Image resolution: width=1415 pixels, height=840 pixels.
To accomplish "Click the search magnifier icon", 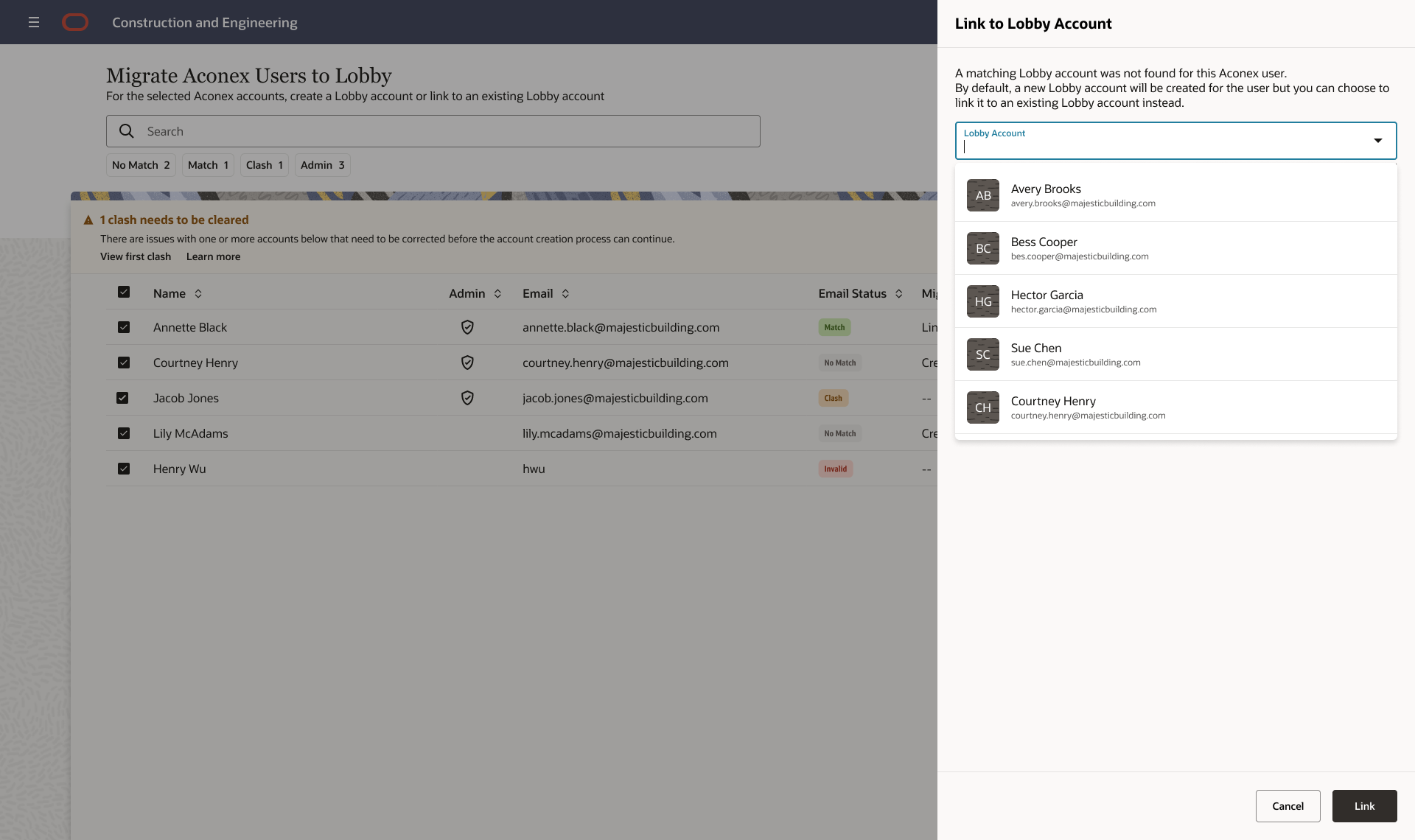I will coord(127,131).
